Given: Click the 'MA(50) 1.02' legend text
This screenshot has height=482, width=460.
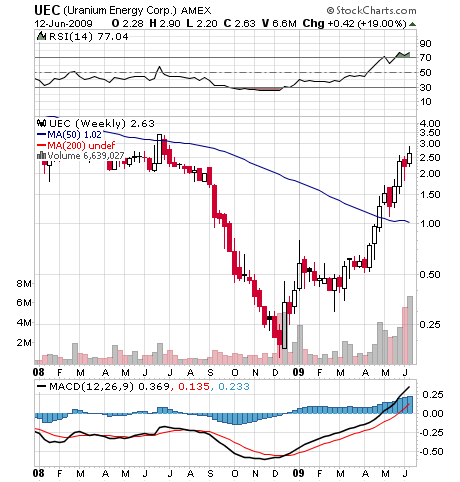Looking at the screenshot, I should [74, 134].
